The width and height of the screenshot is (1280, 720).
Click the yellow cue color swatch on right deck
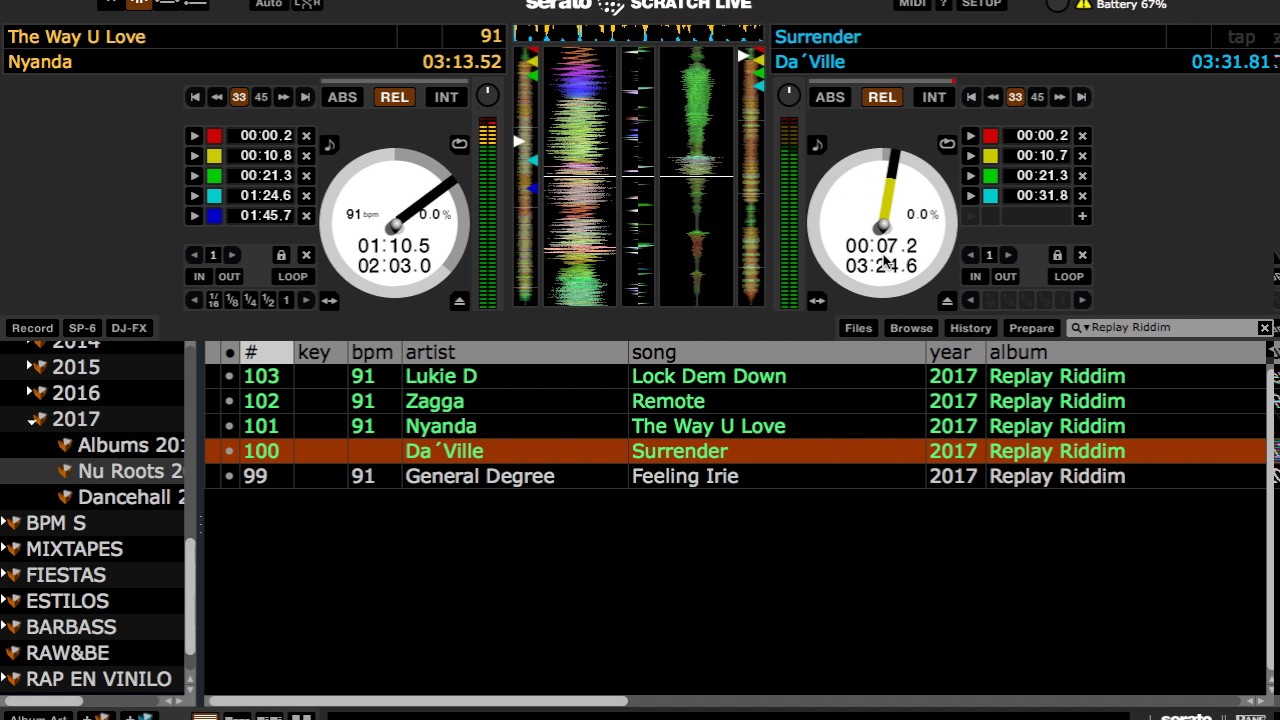990,156
